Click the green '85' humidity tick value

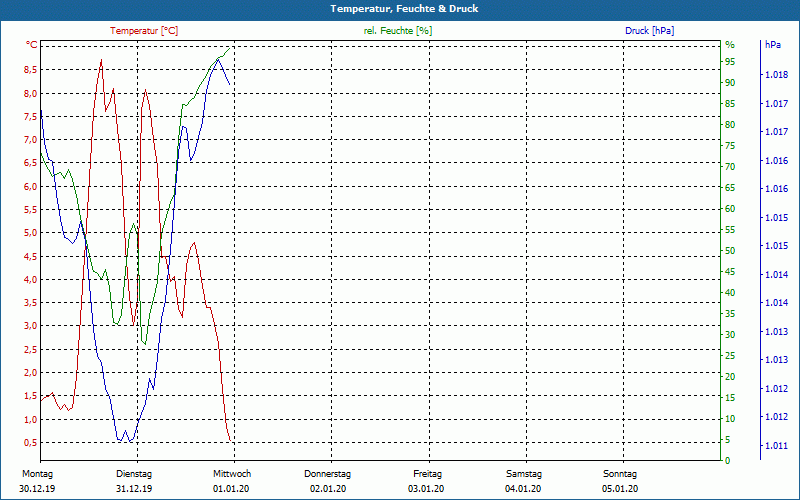(730, 104)
